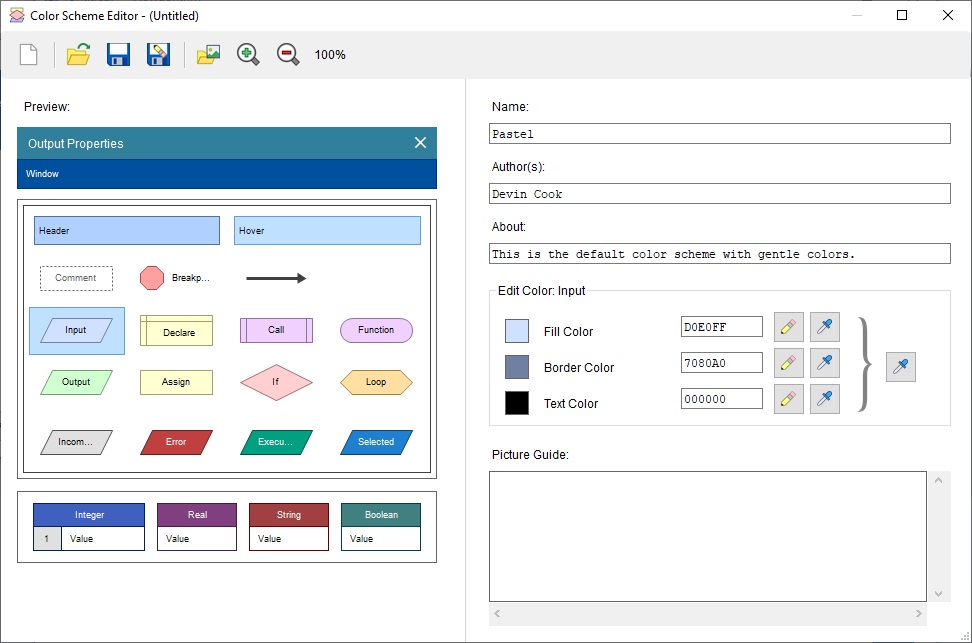
Task: Pick Border Color with its eyedropper
Action: click(825, 363)
